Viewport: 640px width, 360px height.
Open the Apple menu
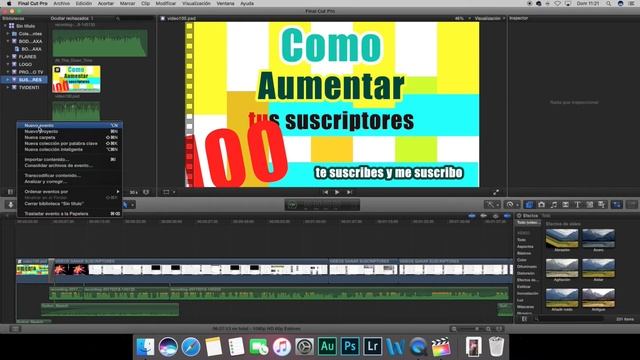coord(9,3)
